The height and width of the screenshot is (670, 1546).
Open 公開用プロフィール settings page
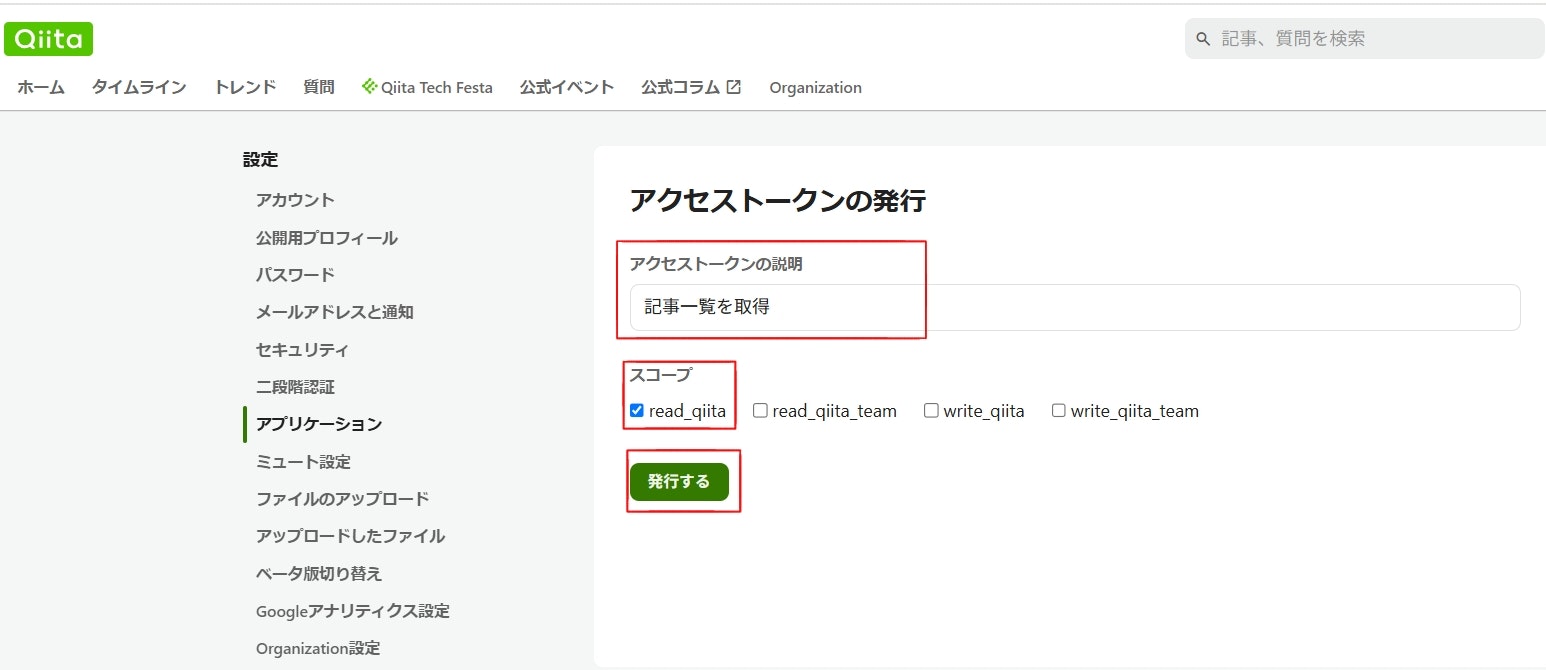[x=327, y=238]
